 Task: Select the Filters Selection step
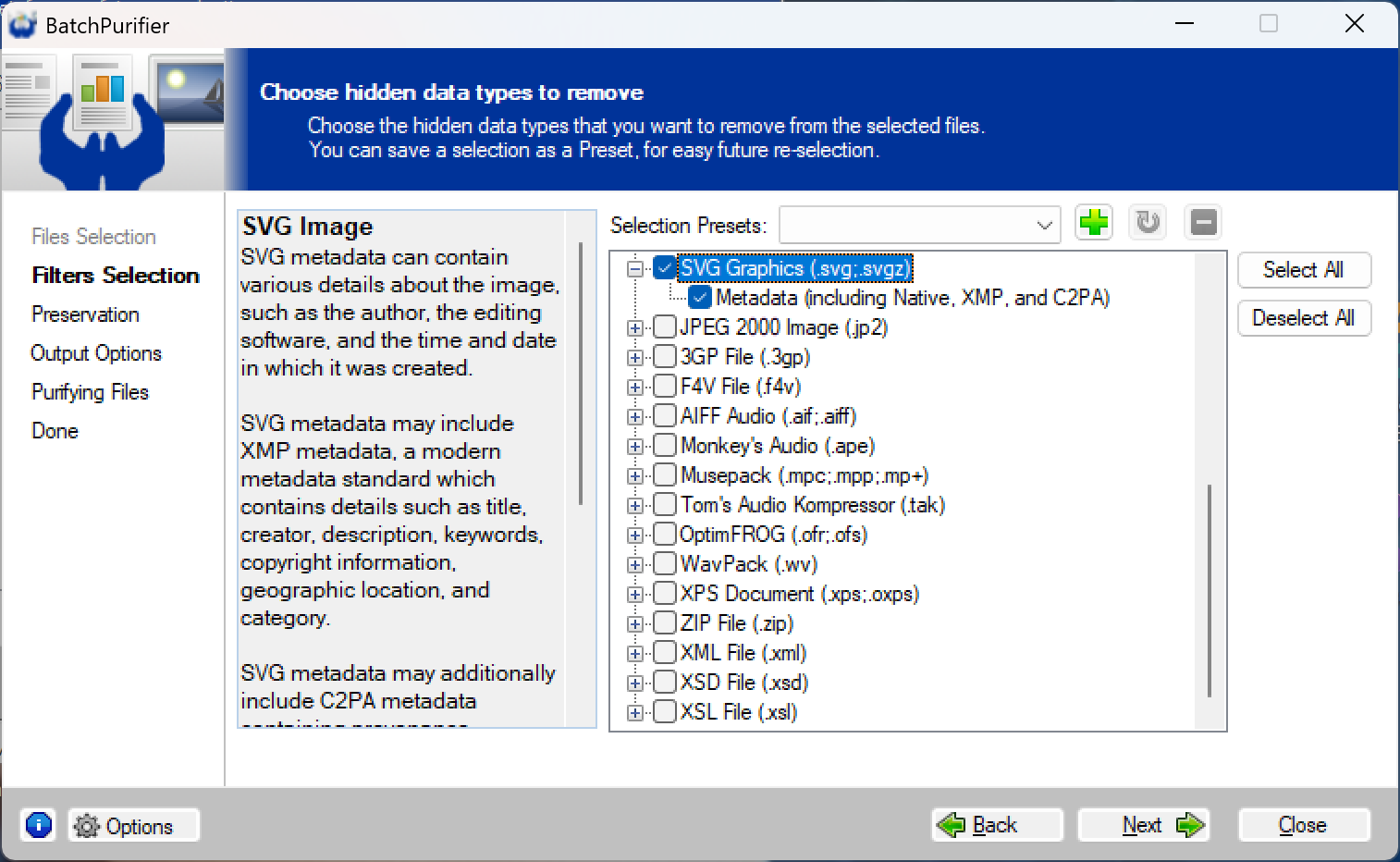[116, 276]
